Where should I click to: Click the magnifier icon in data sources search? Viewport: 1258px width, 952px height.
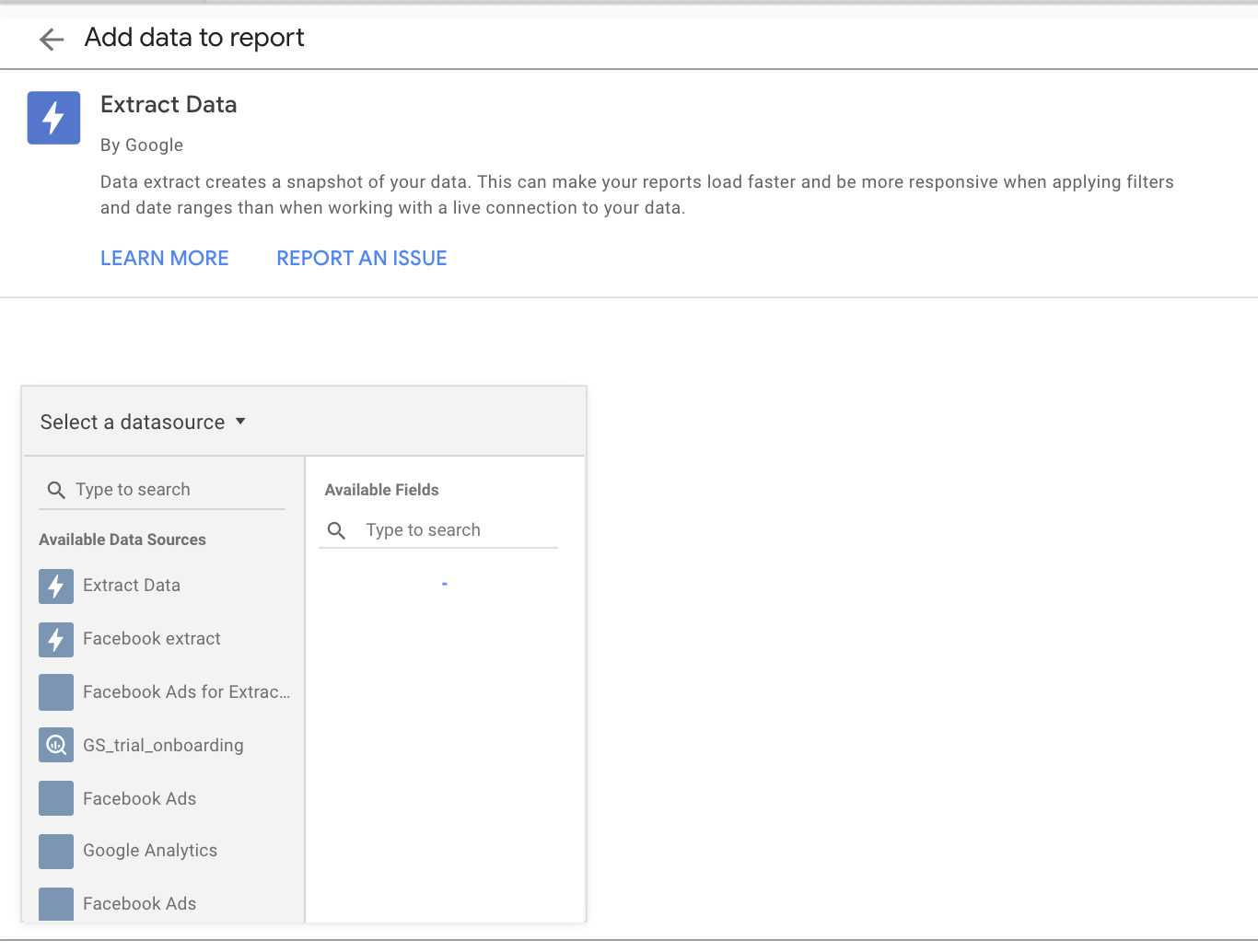[x=56, y=490]
